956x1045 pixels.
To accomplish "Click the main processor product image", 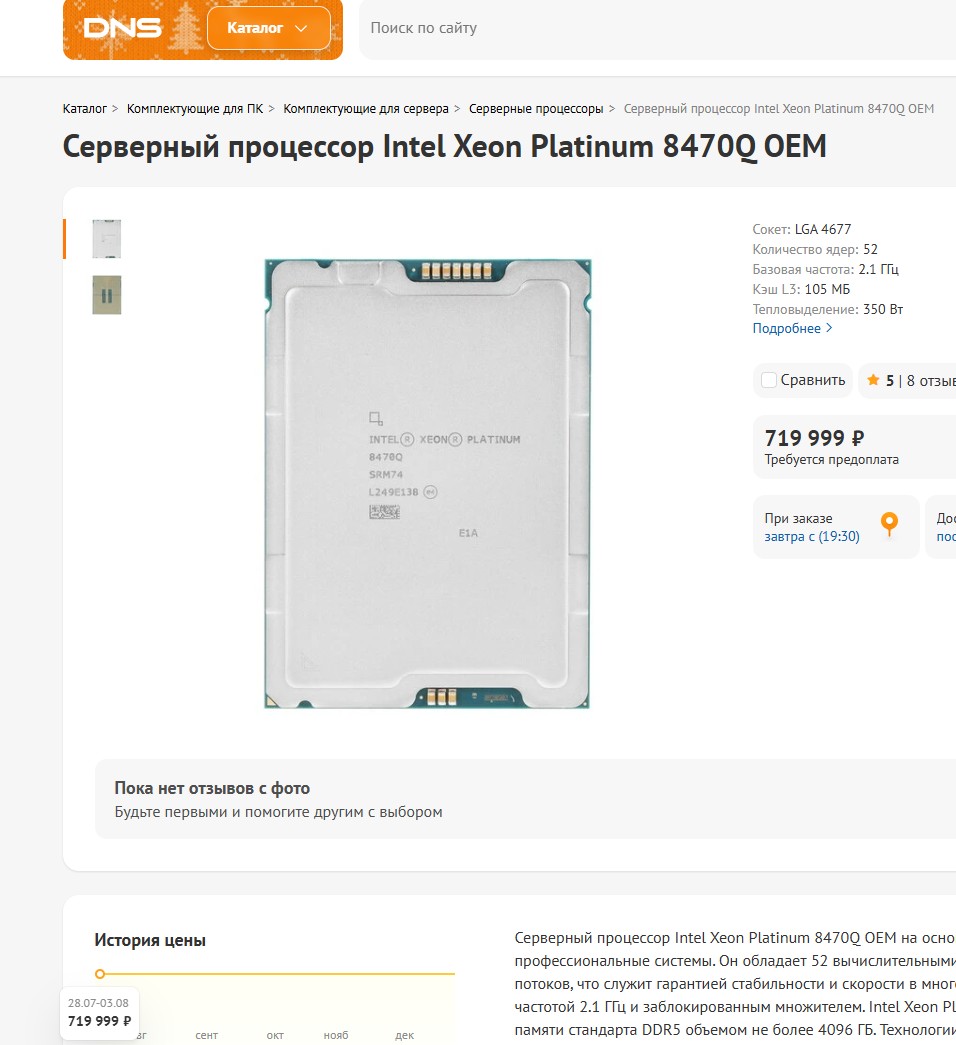I will (x=427, y=484).
